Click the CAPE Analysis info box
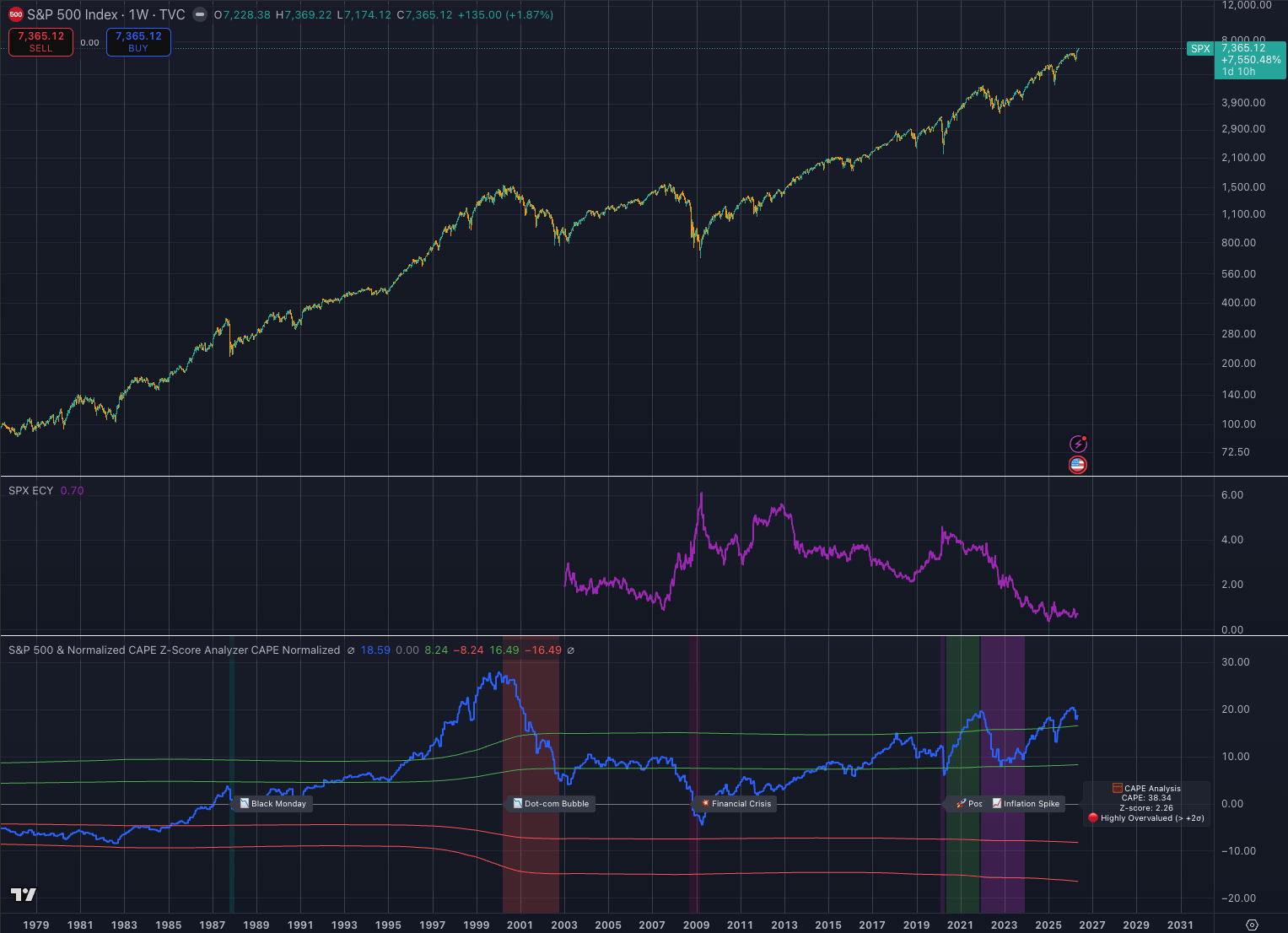1288x933 pixels. [1146, 803]
